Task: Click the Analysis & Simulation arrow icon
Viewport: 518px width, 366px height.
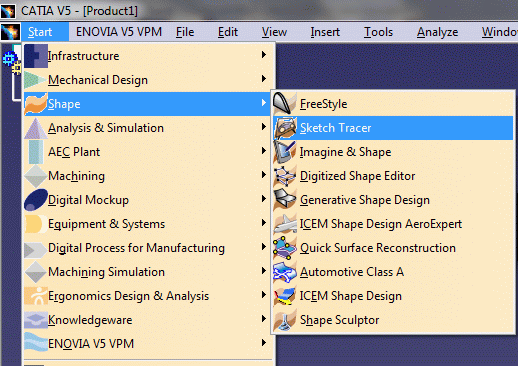Action: tap(35, 128)
